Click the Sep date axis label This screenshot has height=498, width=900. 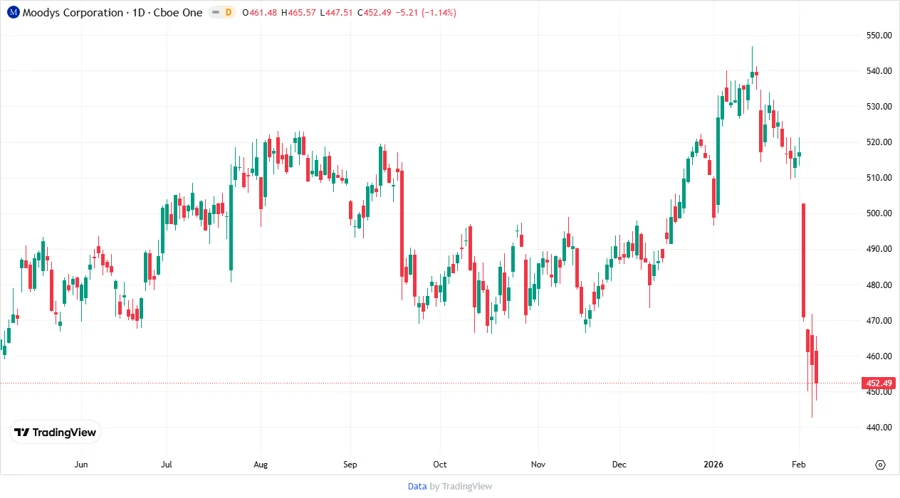coord(350,464)
